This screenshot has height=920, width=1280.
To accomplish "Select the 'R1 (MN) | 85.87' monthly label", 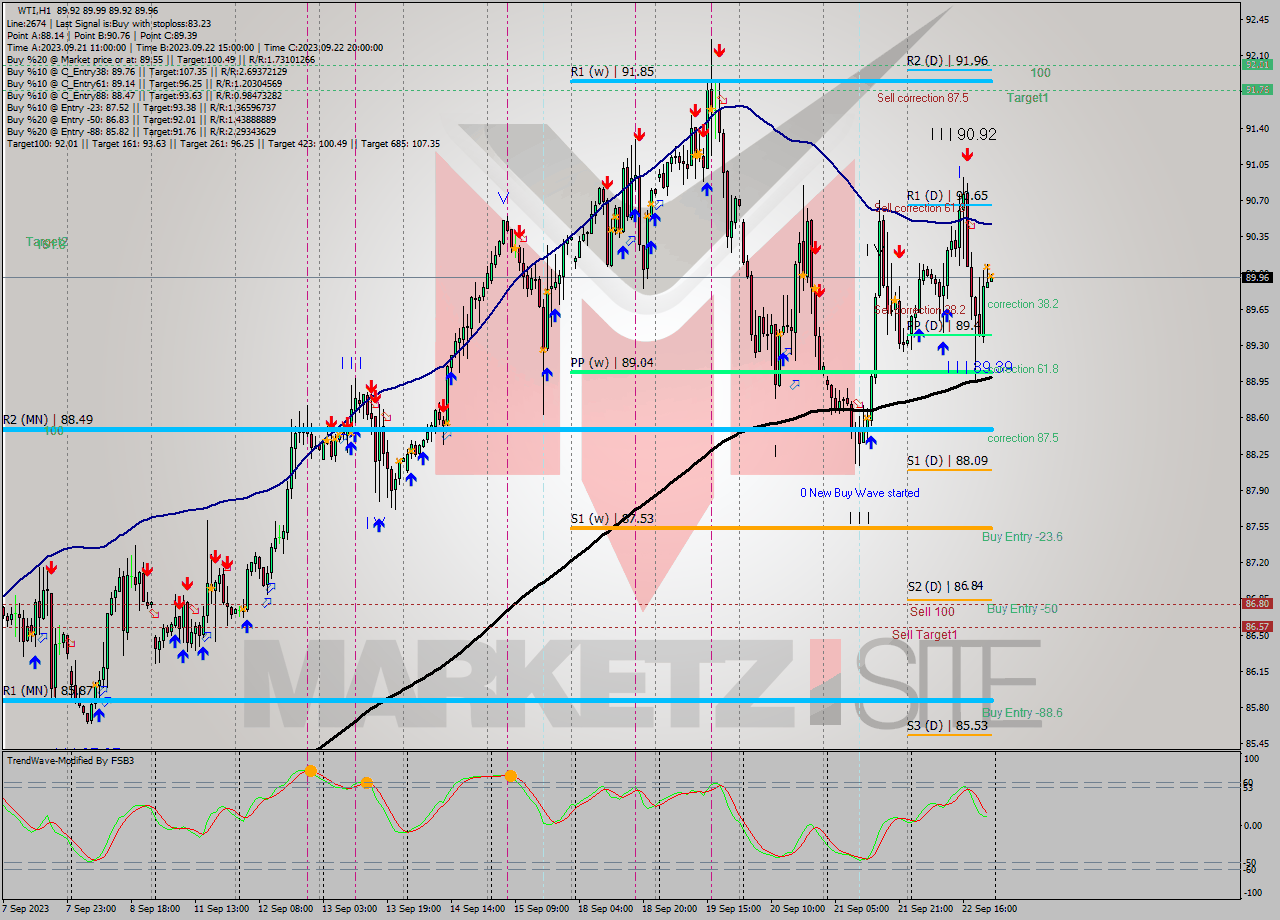I will [x=48, y=691].
